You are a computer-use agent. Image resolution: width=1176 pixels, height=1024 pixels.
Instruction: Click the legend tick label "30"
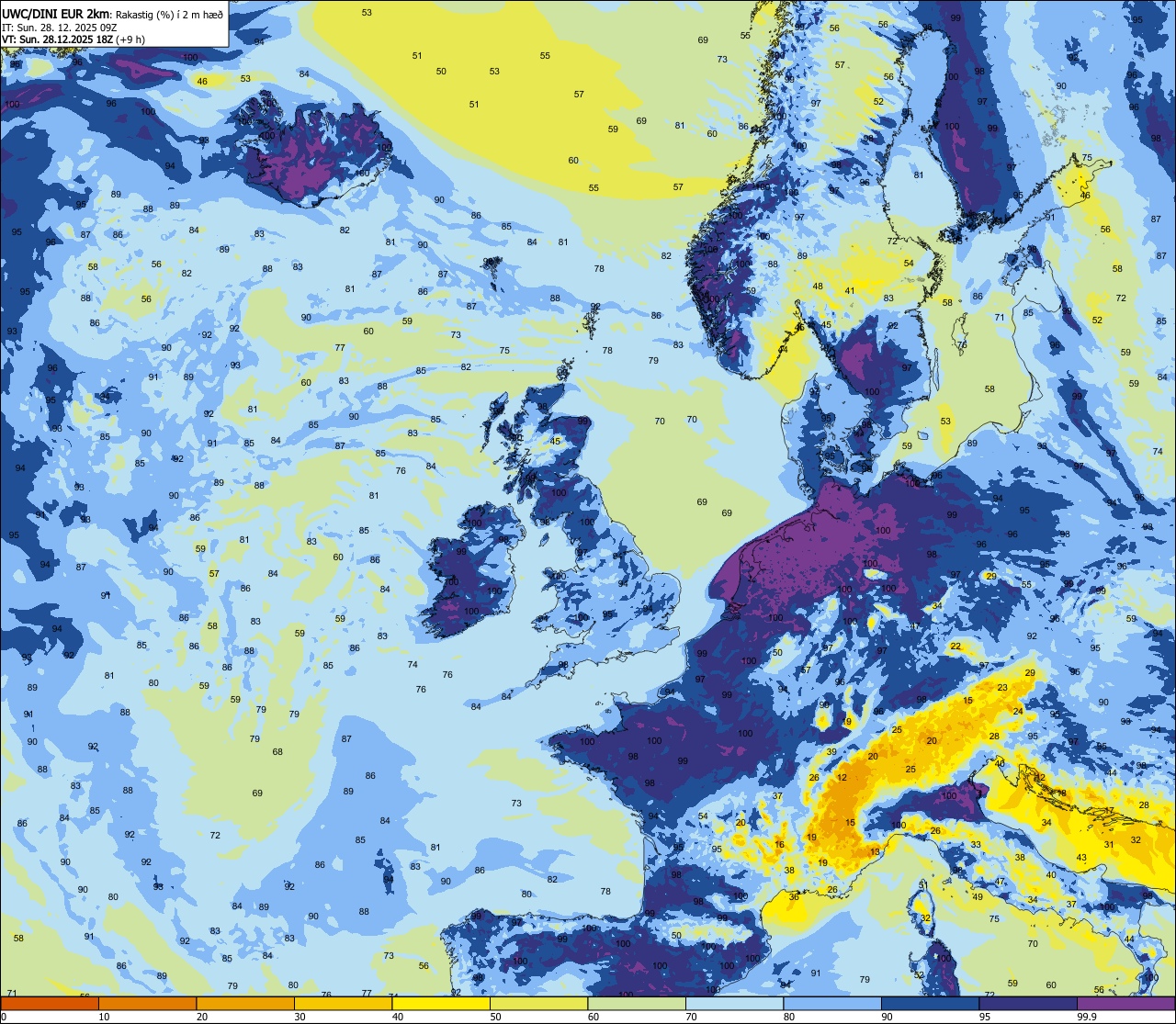pyautogui.click(x=300, y=1017)
